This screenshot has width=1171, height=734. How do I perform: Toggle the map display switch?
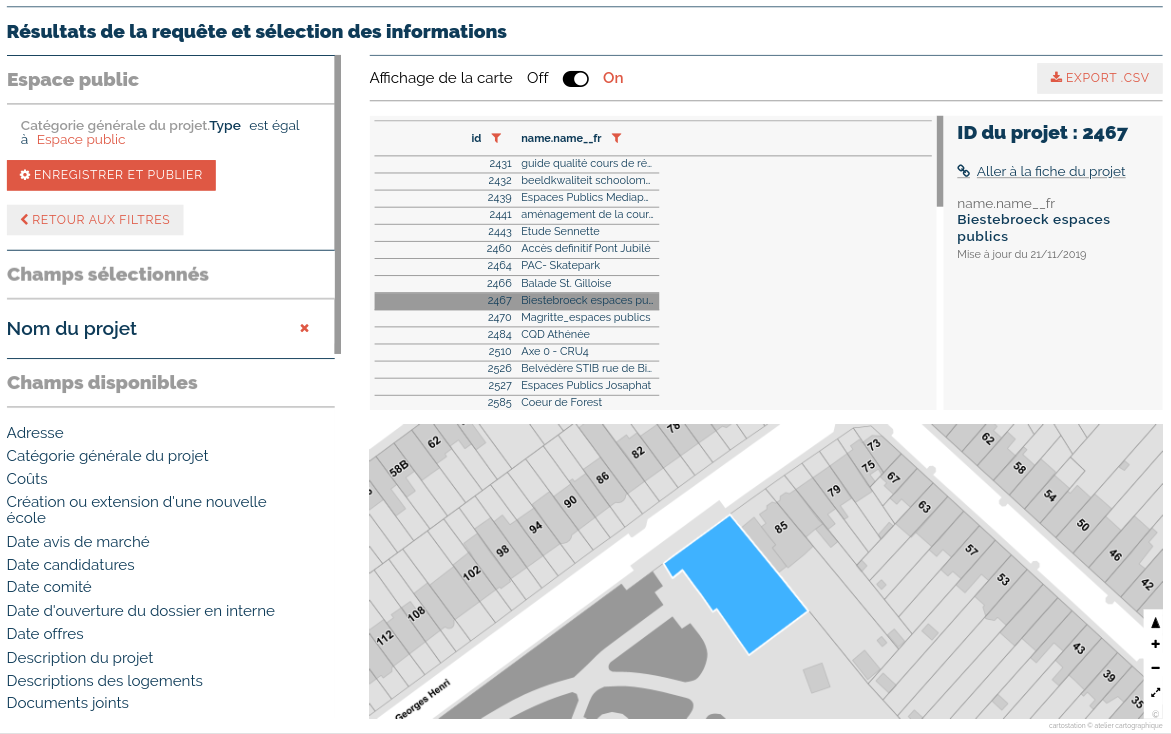click(575, 79)
